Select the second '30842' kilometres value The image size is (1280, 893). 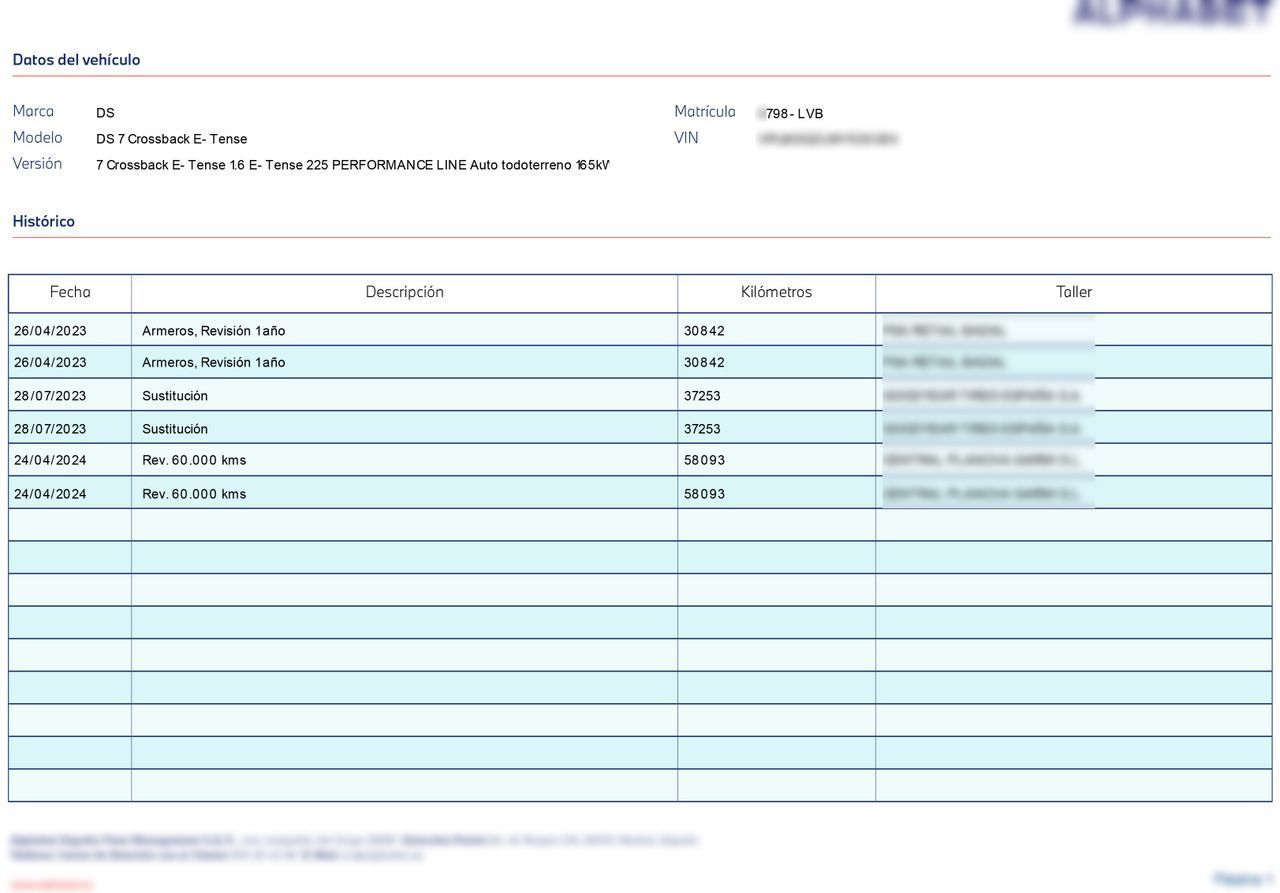pos(705,363)
